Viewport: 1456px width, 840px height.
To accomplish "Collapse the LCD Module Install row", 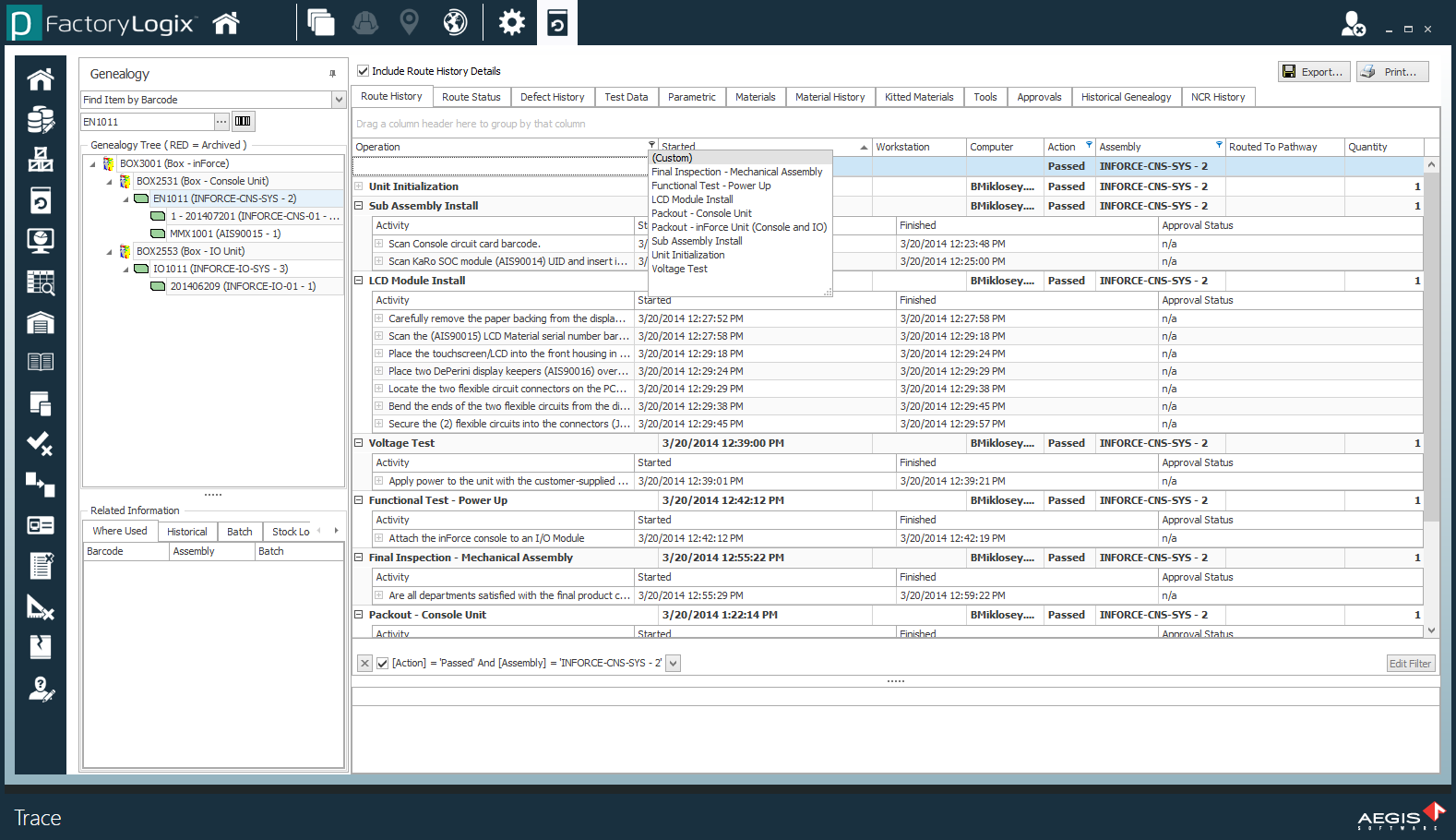I will click(359, 281).
